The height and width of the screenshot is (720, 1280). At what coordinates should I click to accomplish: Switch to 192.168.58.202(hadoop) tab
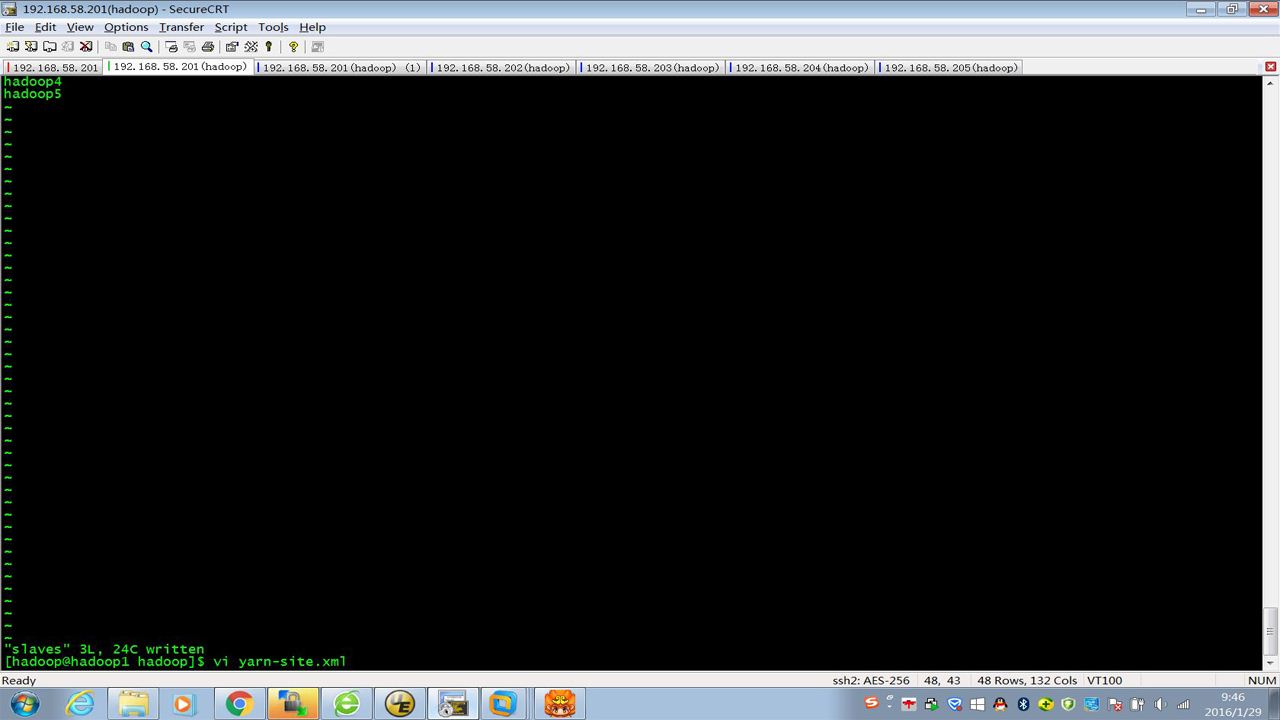pos(501,68)
